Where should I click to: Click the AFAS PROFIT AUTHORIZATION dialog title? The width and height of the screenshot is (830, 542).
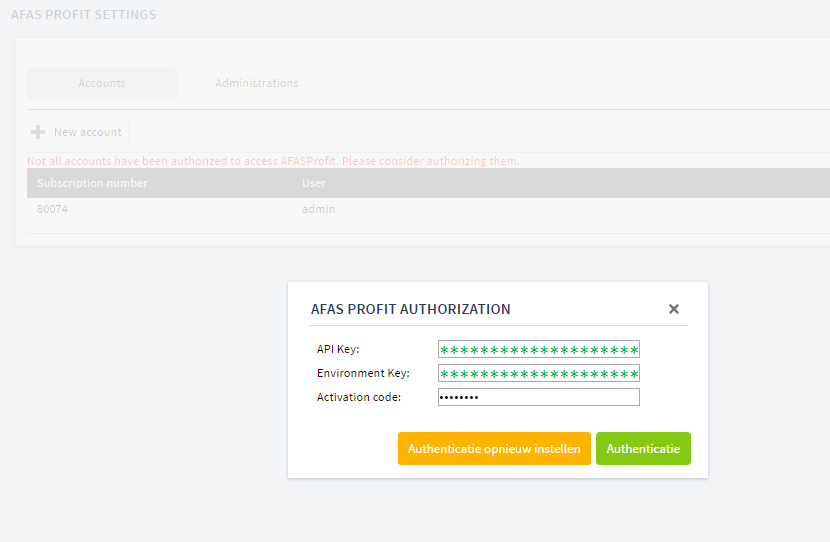(411, 309)
